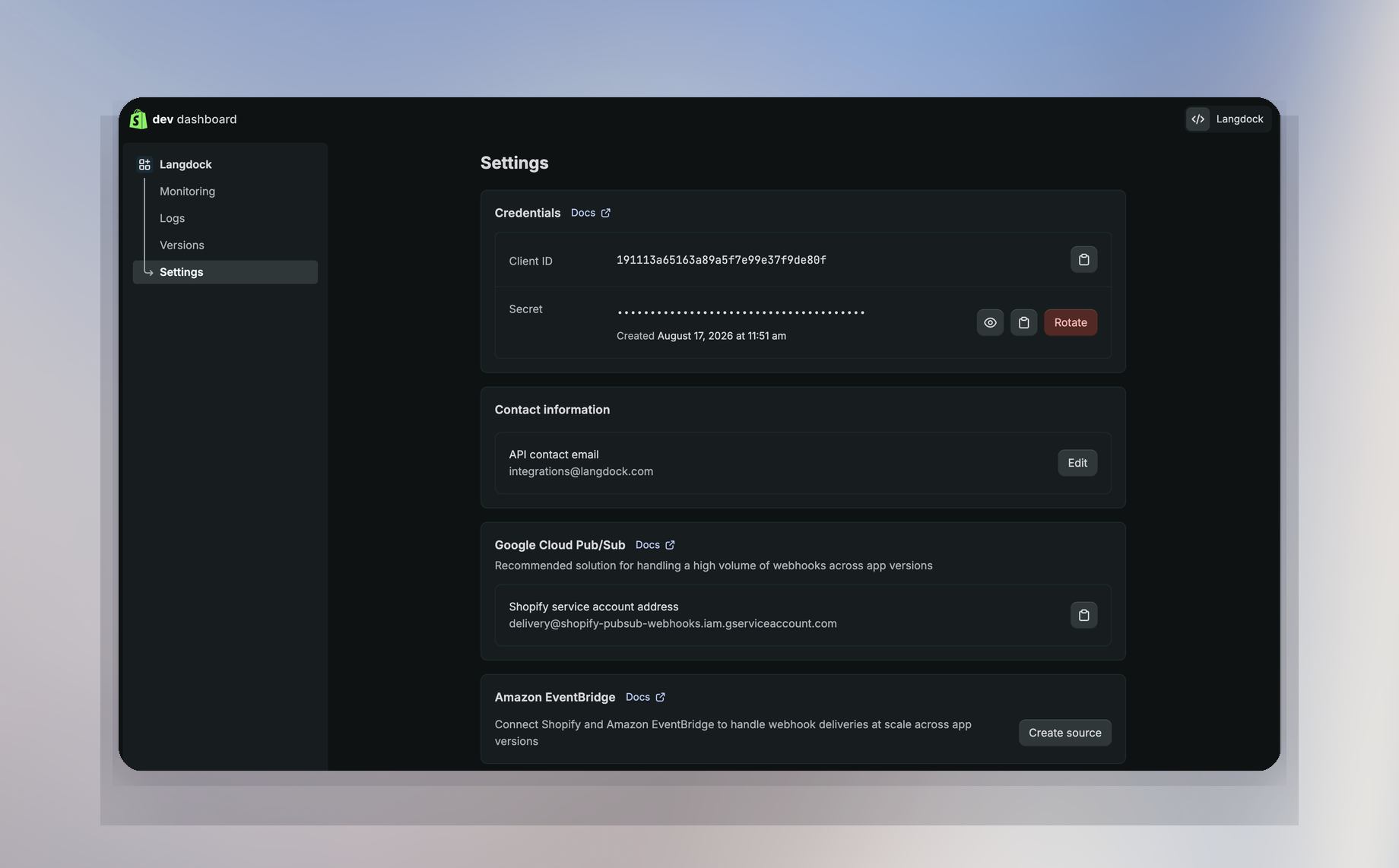Rotate the client secret
Screen dimensions: 1399x868
1070,322
